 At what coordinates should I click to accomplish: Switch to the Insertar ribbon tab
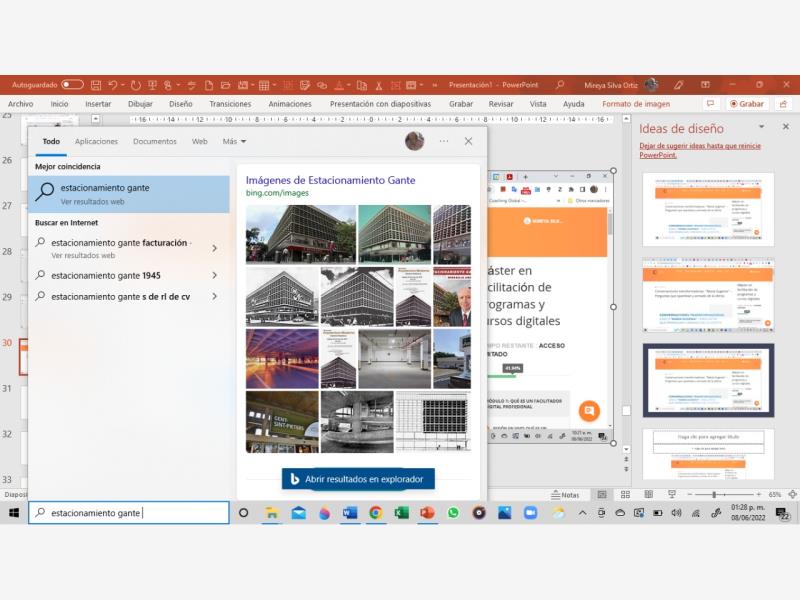98,104
